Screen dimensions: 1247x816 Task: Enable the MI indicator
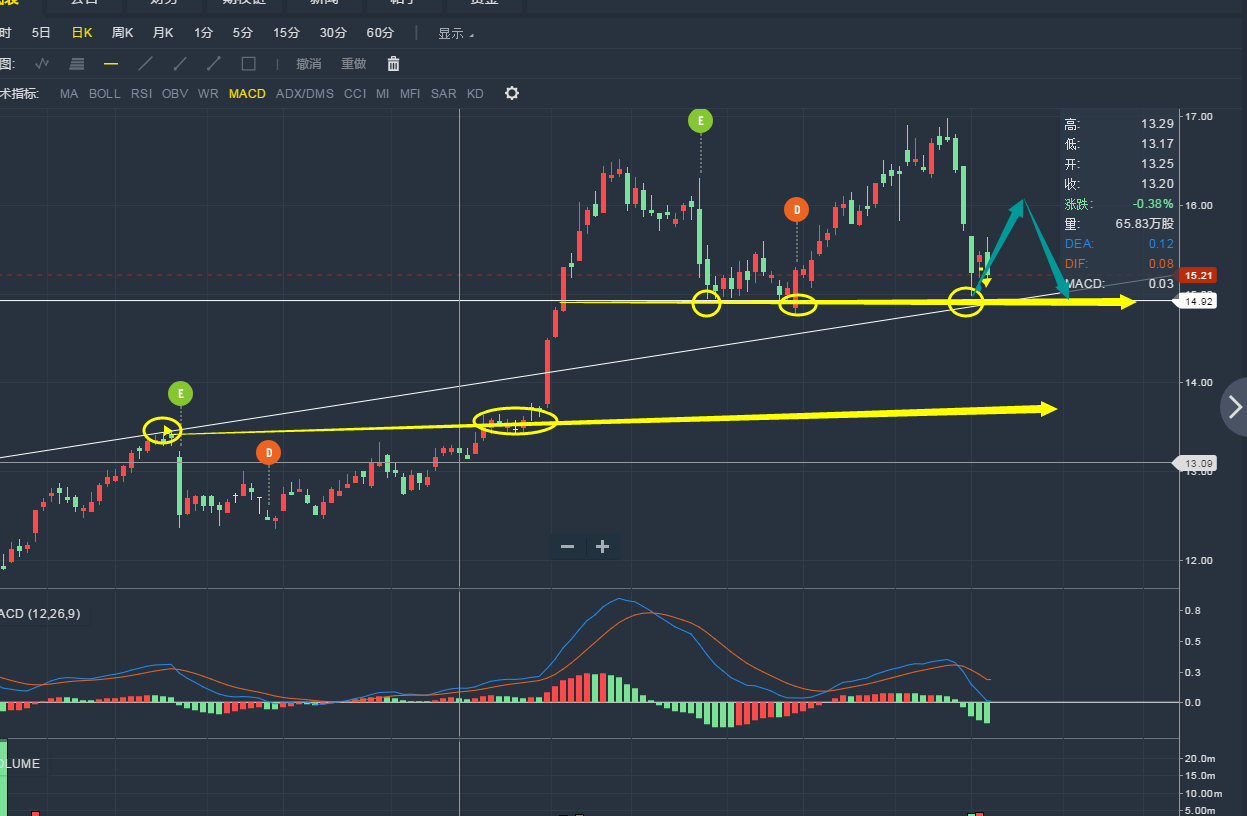coord(383,93)
